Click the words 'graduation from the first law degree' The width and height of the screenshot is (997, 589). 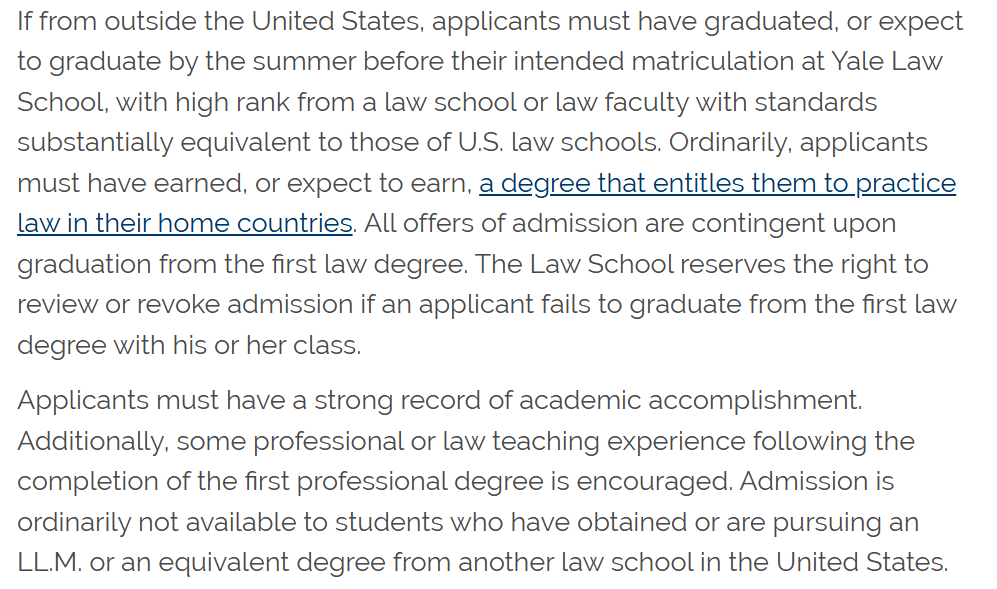pos(242,265)
